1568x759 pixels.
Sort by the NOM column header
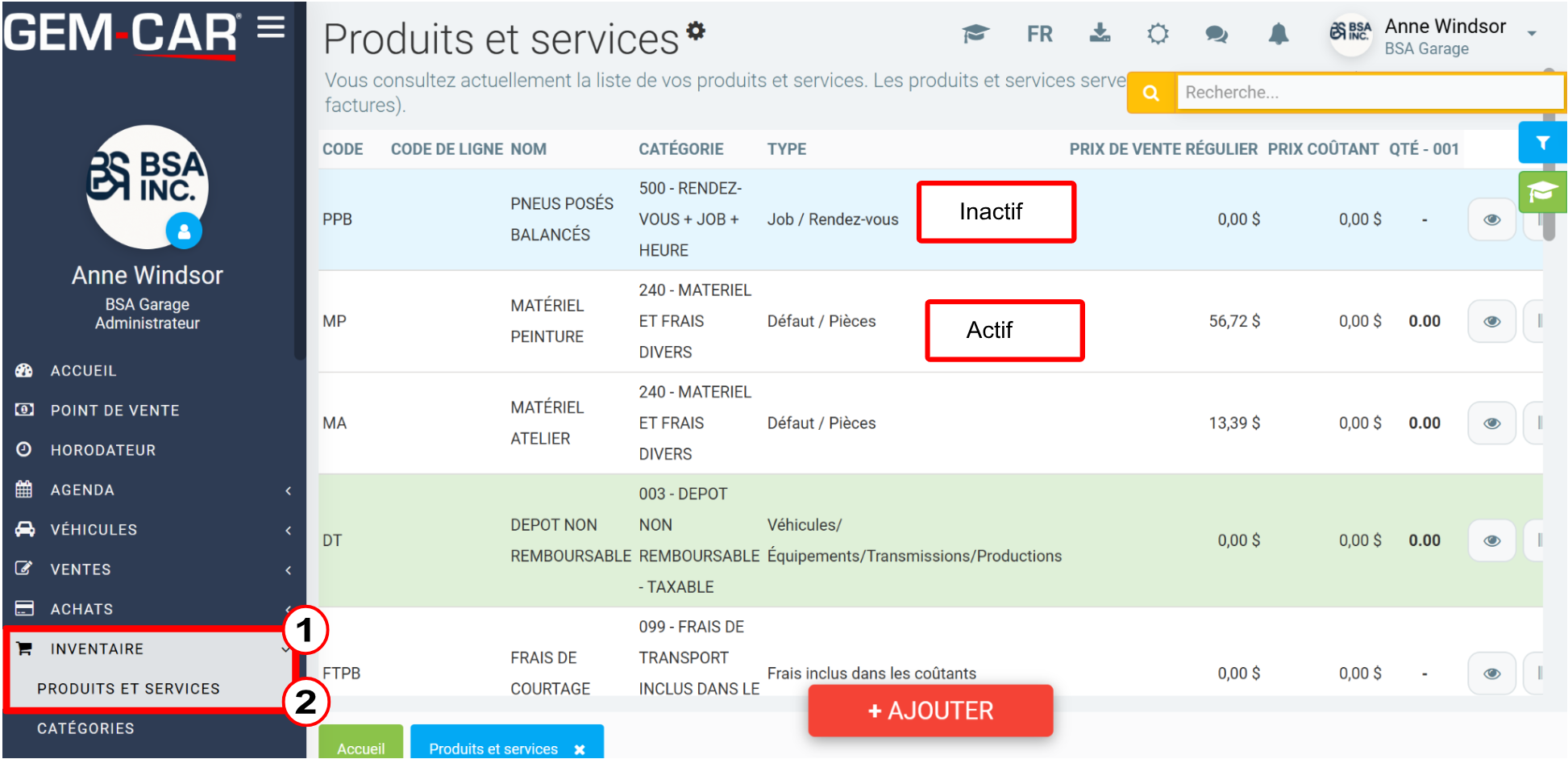coord(528,149)
